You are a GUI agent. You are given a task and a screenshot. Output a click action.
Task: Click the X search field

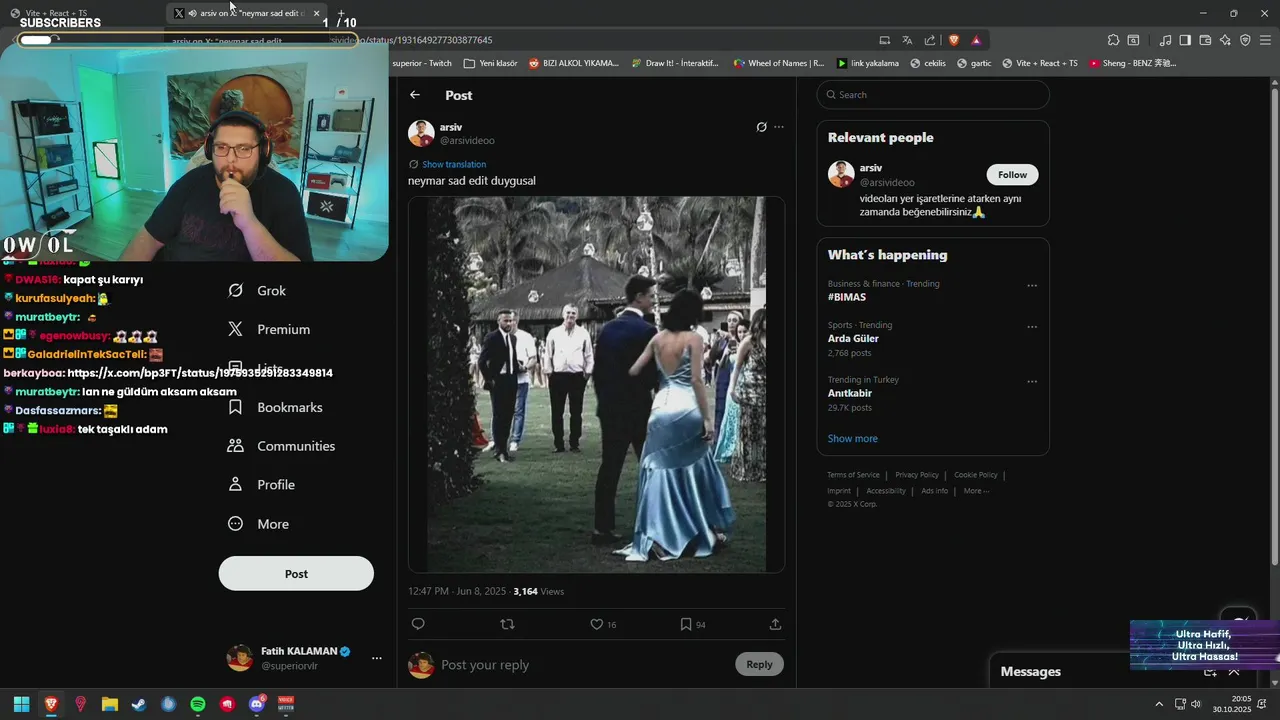(x=933, y=95)
